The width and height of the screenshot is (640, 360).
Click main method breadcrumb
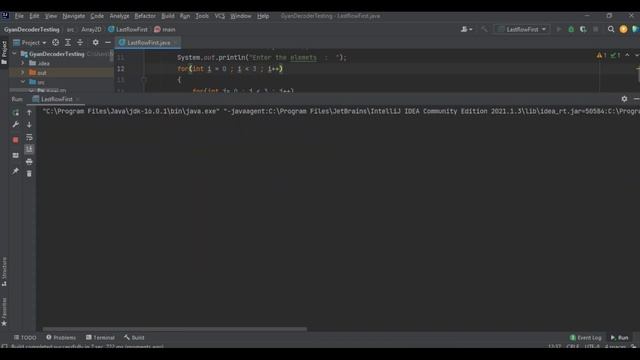click(x=164, y=29)
